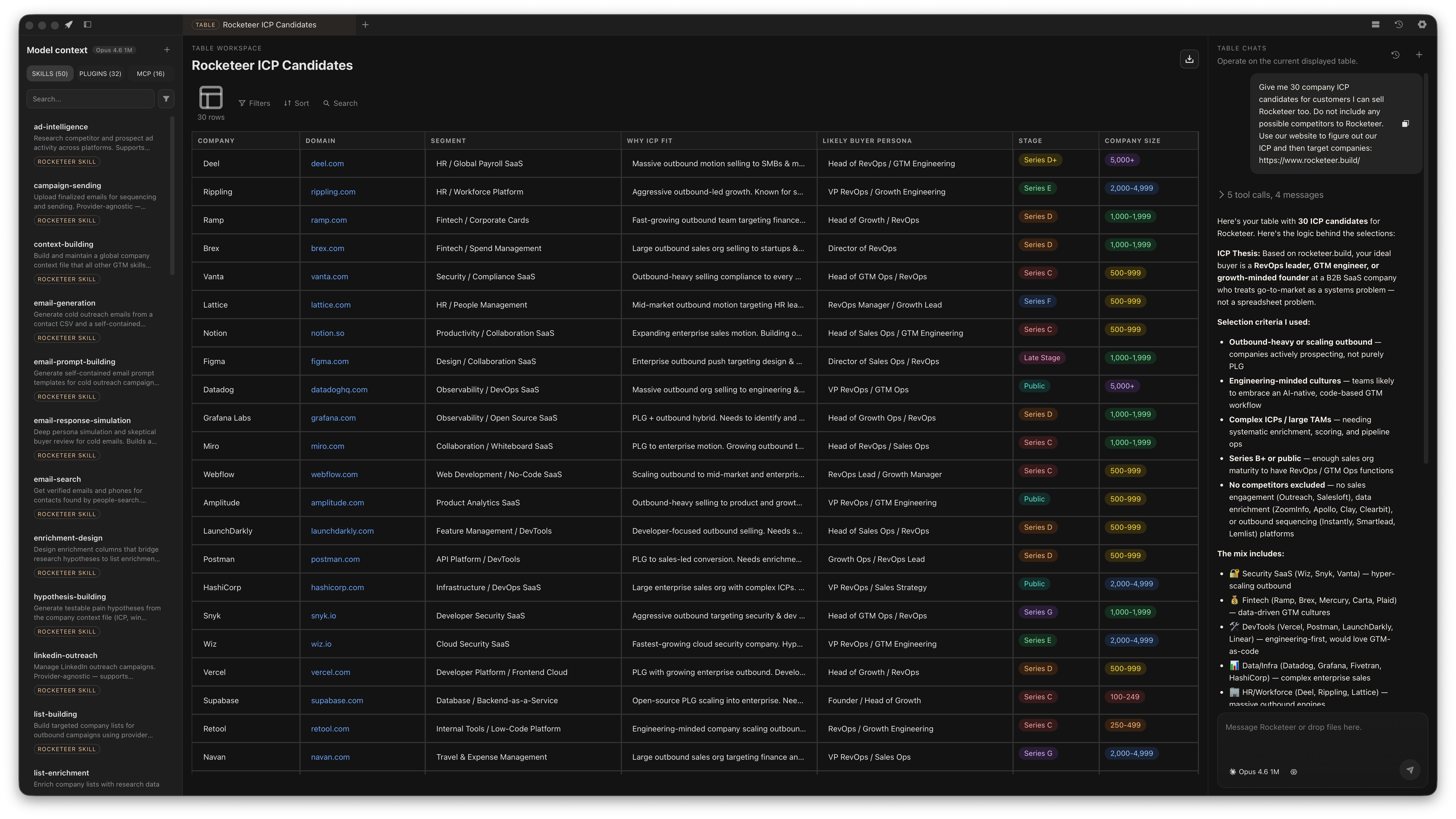Toggle the sidebar panel icon in the titlebar
The width and height of the screenshot is (1456, 819).
[x=88, y=24]
